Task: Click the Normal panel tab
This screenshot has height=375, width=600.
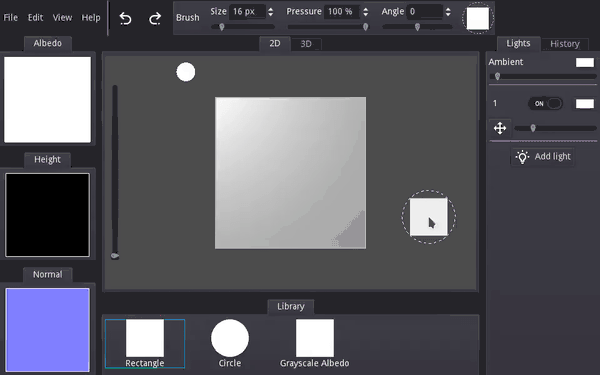Action: (47, 274)
